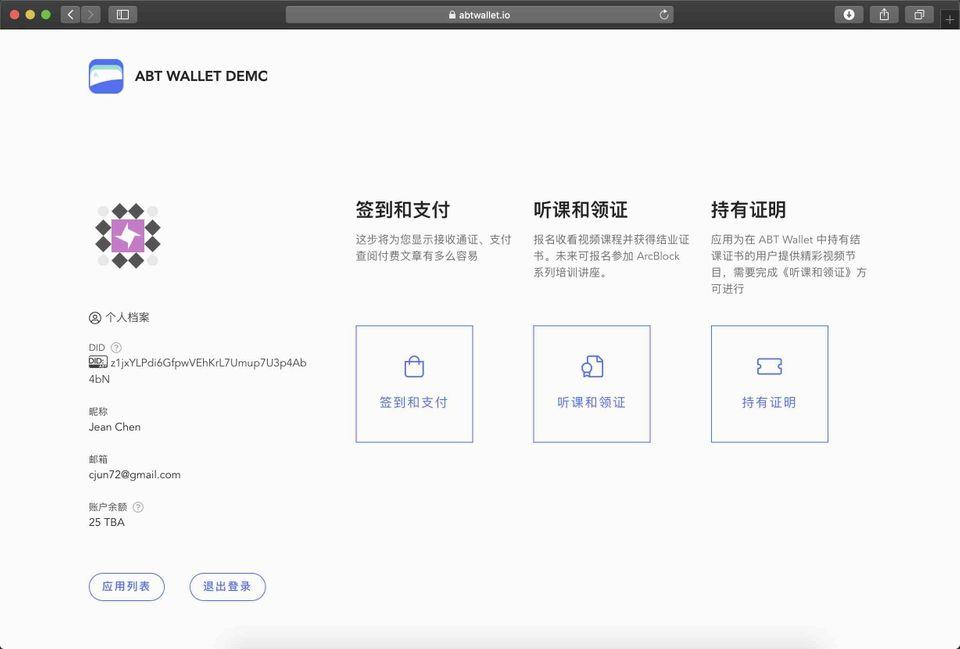Click the certificate icon in 听课和领证 card
Screen dimensions: 960x649
[x=592, y=366]
